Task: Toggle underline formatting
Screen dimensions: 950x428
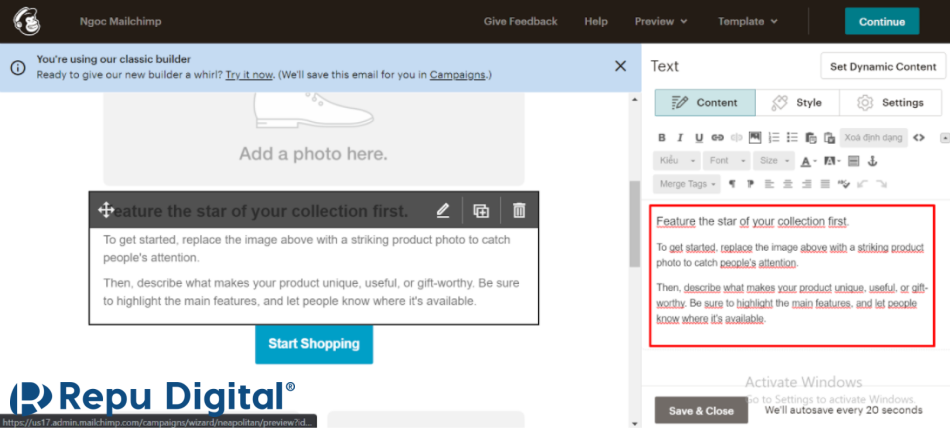Action: (699, 138)
